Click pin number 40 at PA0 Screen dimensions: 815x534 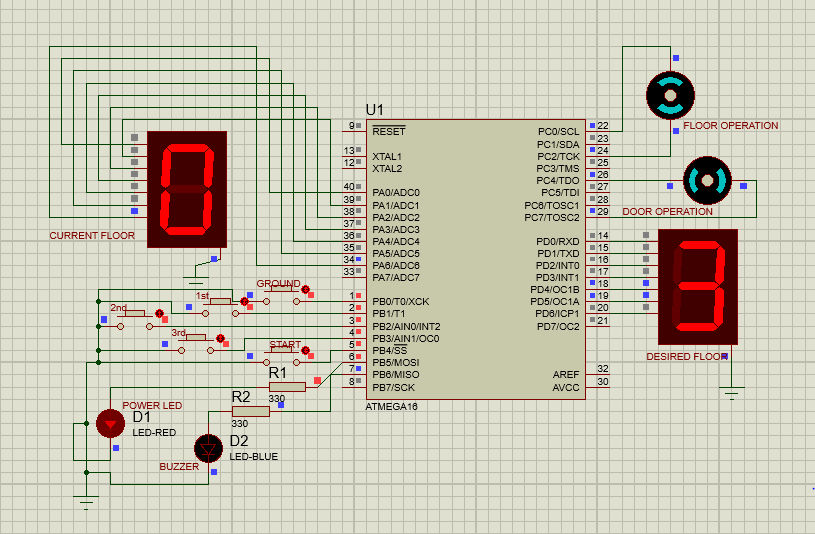[349, 186]
